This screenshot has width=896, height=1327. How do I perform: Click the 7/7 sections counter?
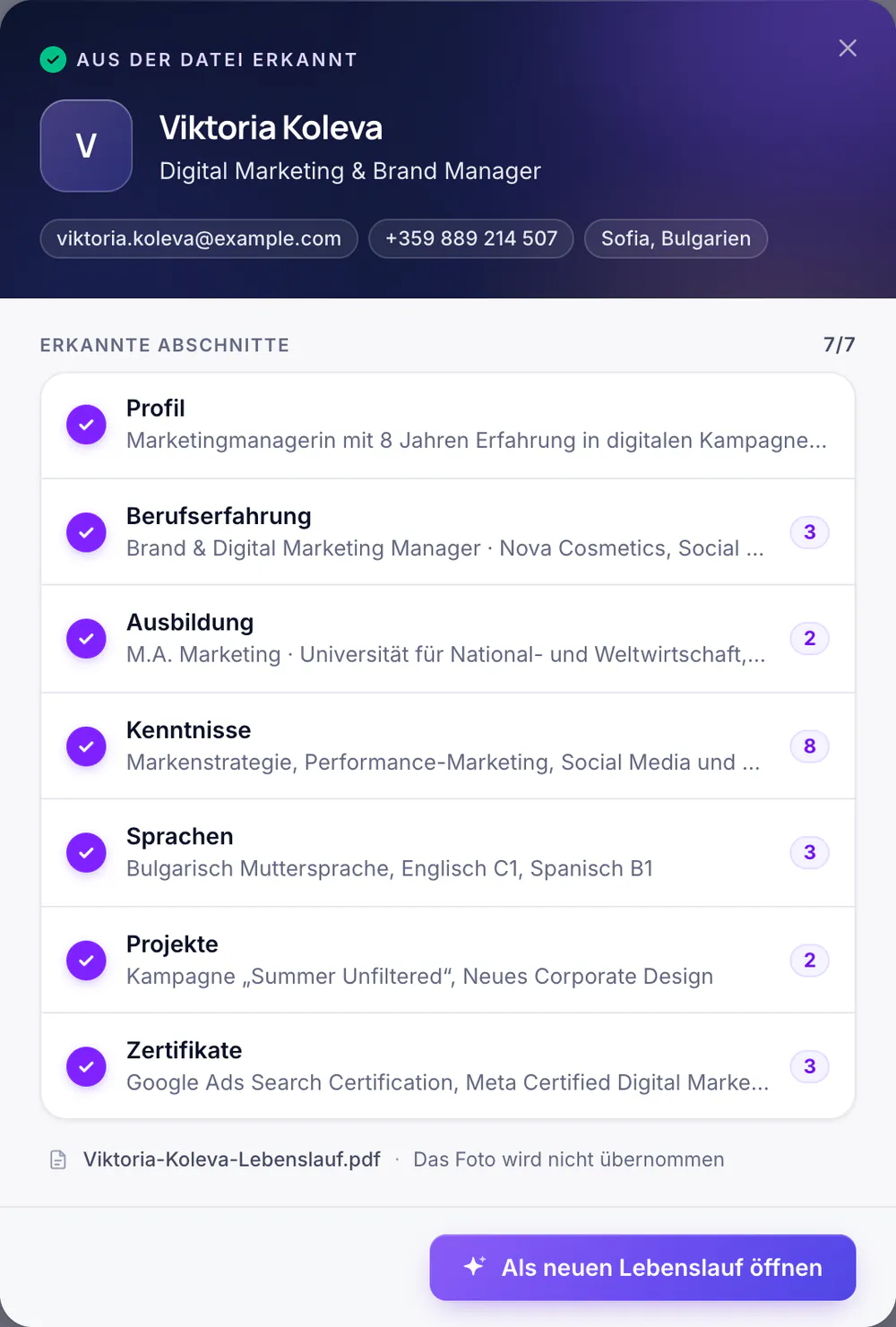(x=840, y=345)
